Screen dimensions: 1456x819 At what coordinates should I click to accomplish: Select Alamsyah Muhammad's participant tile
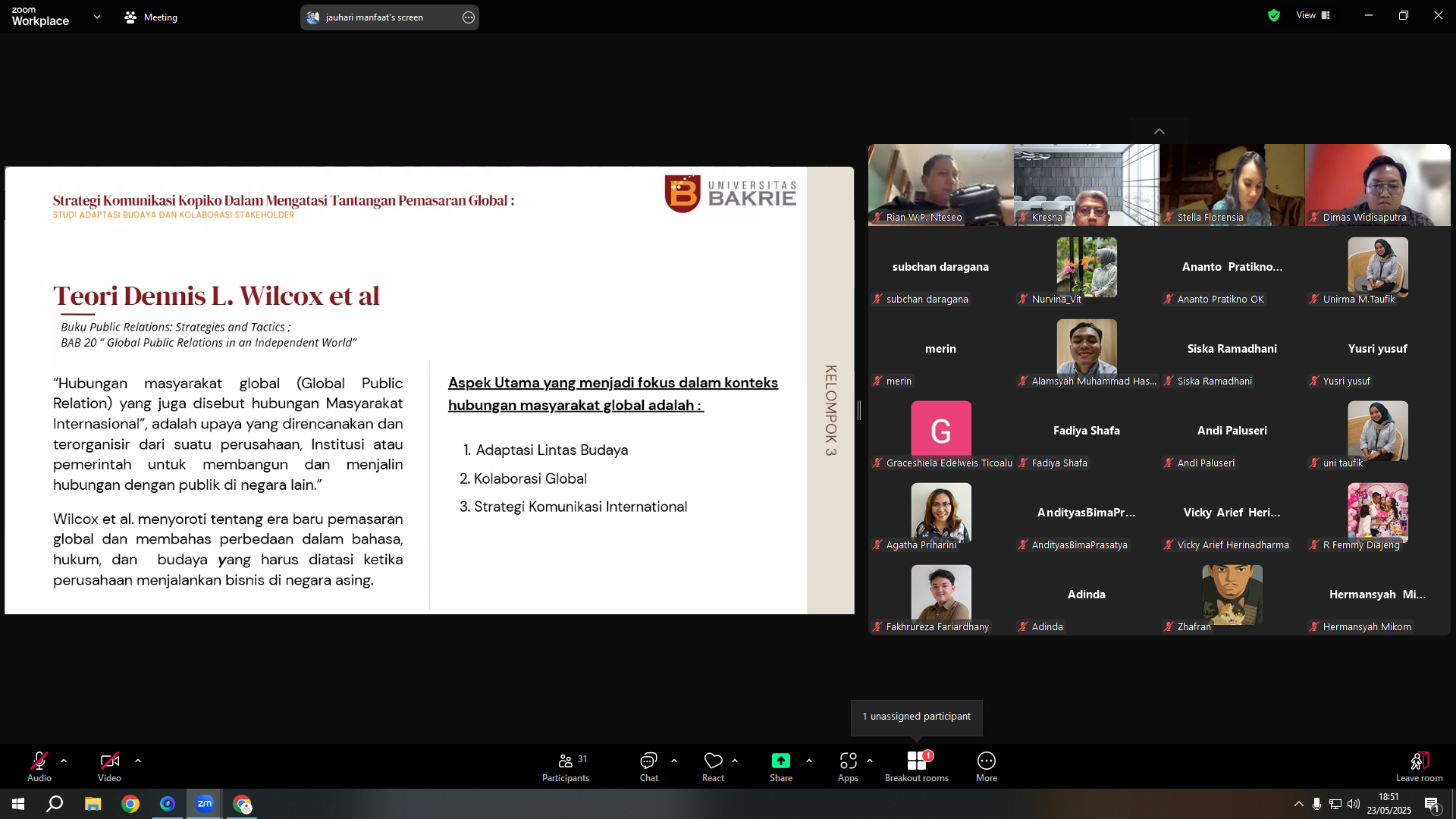(x=1086, y=349)
